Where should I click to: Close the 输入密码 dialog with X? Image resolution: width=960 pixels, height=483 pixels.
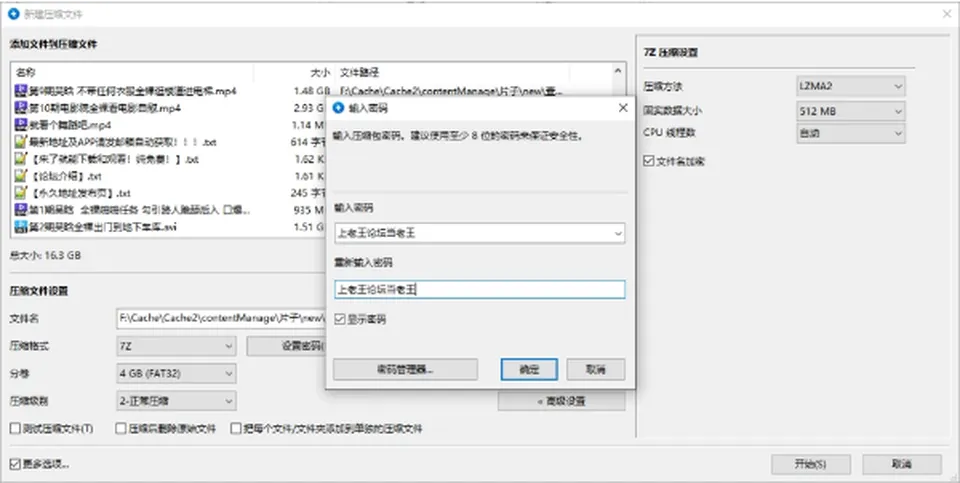tap(623, 108)
